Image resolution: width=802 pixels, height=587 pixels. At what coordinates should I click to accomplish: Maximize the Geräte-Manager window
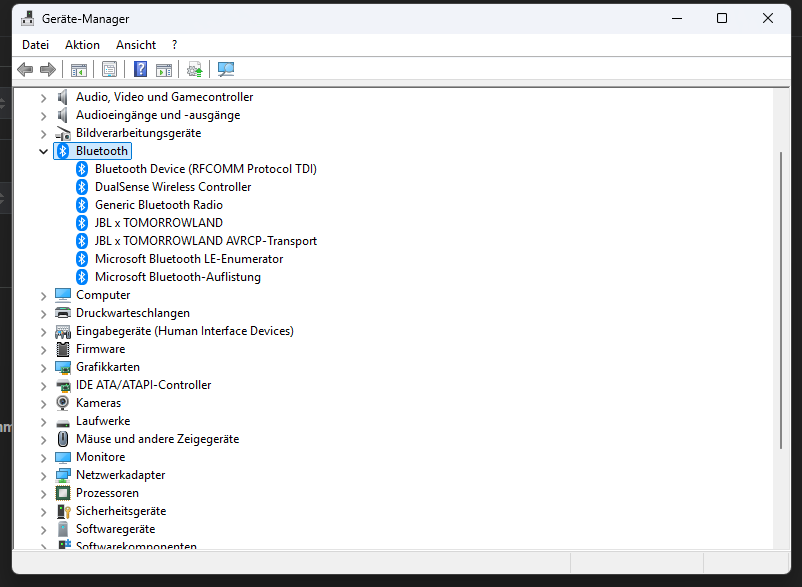point(722,18)
